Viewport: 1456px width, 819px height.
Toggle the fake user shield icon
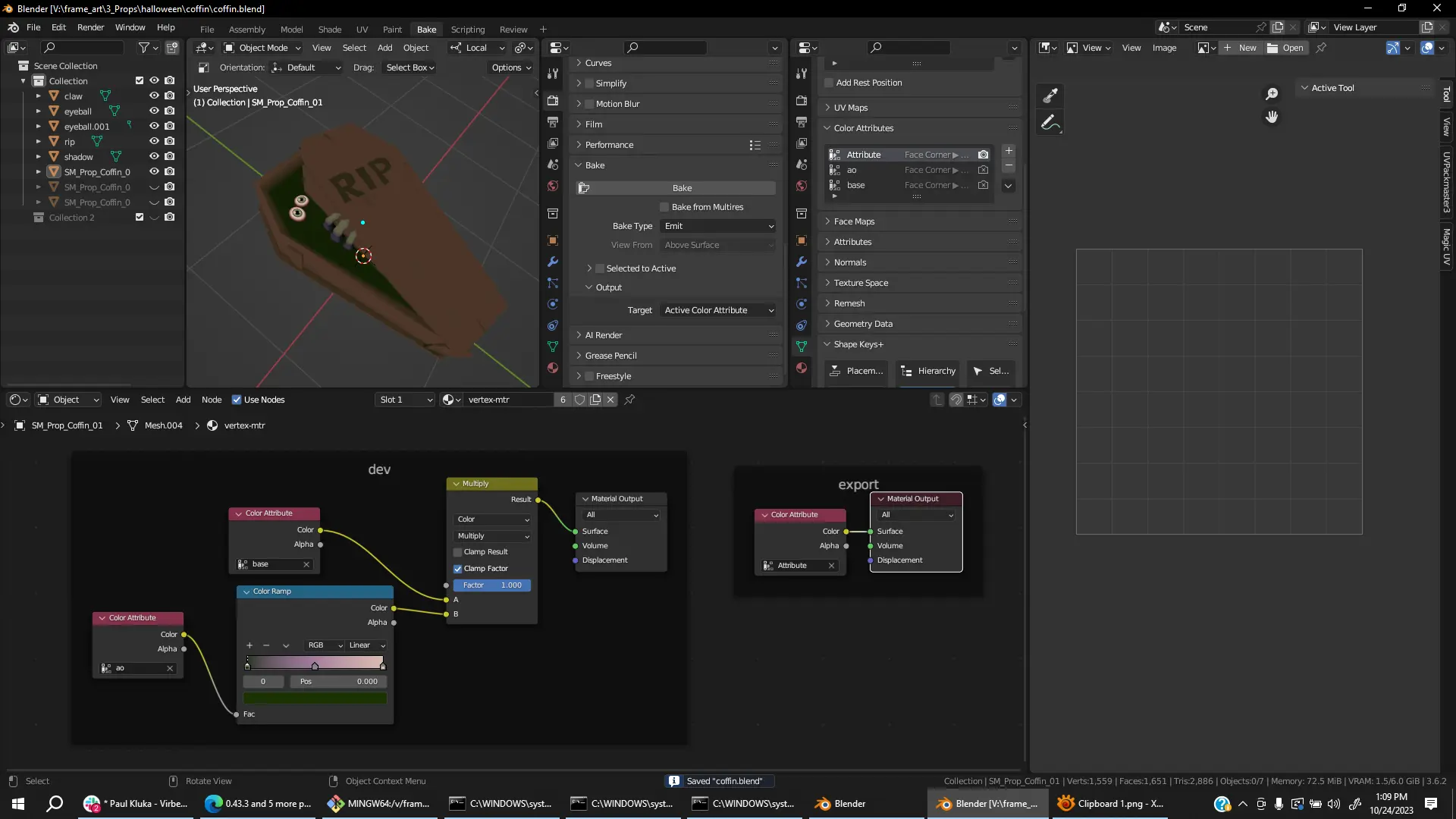pyautogui.click(x=579, y=400)
